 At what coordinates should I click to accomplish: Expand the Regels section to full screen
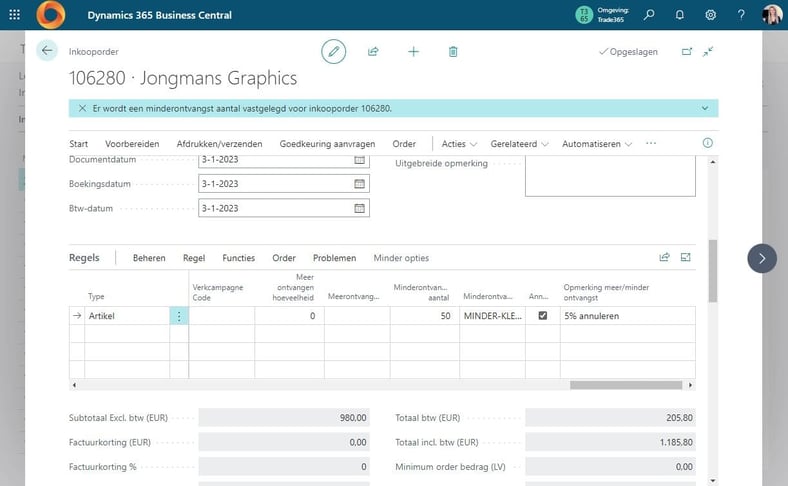tap(685, 257)
